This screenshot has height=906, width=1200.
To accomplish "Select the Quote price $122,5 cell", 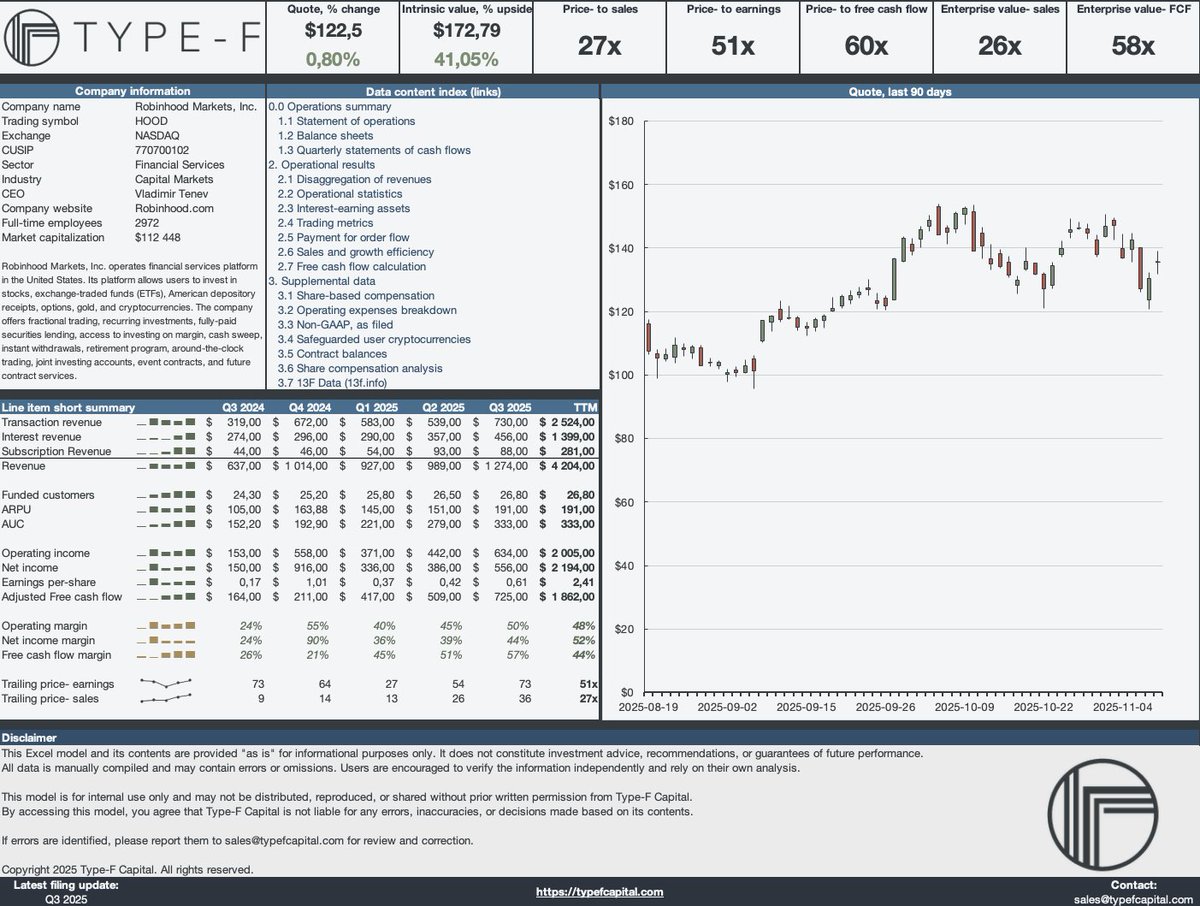I will point(332,31).
